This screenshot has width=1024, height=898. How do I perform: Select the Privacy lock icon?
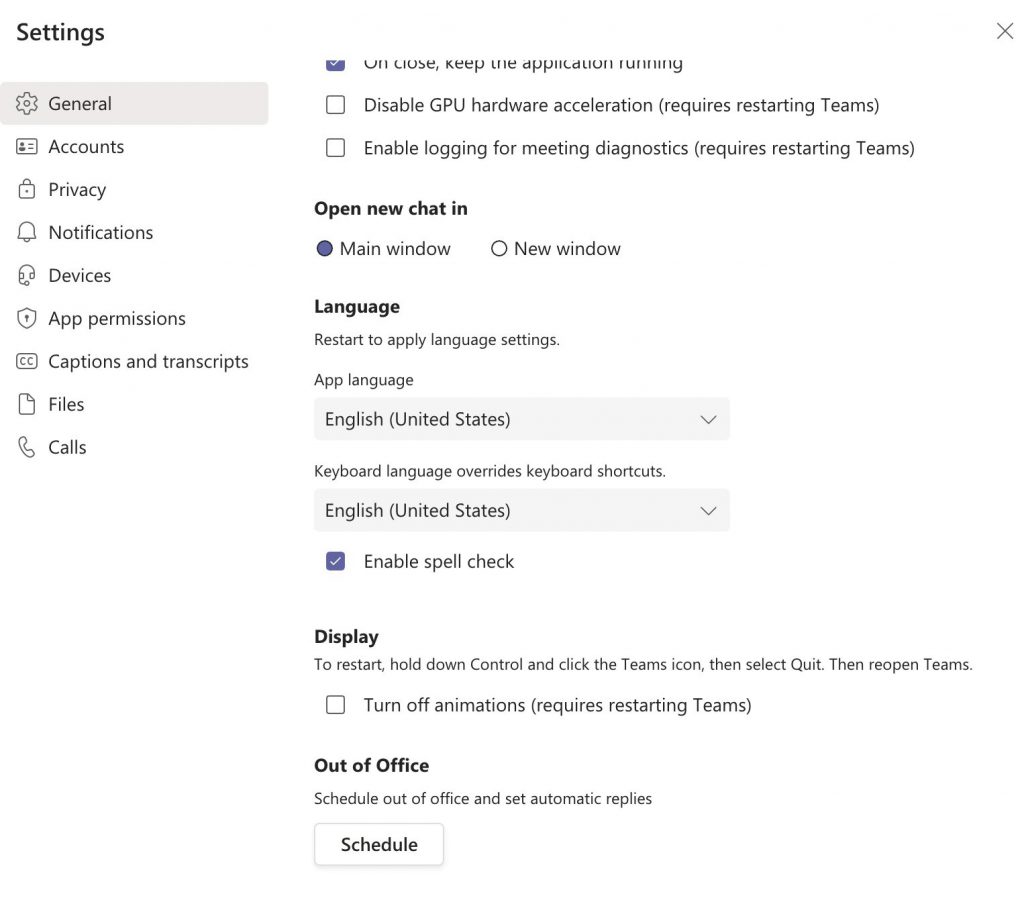(x=28, y=189)
